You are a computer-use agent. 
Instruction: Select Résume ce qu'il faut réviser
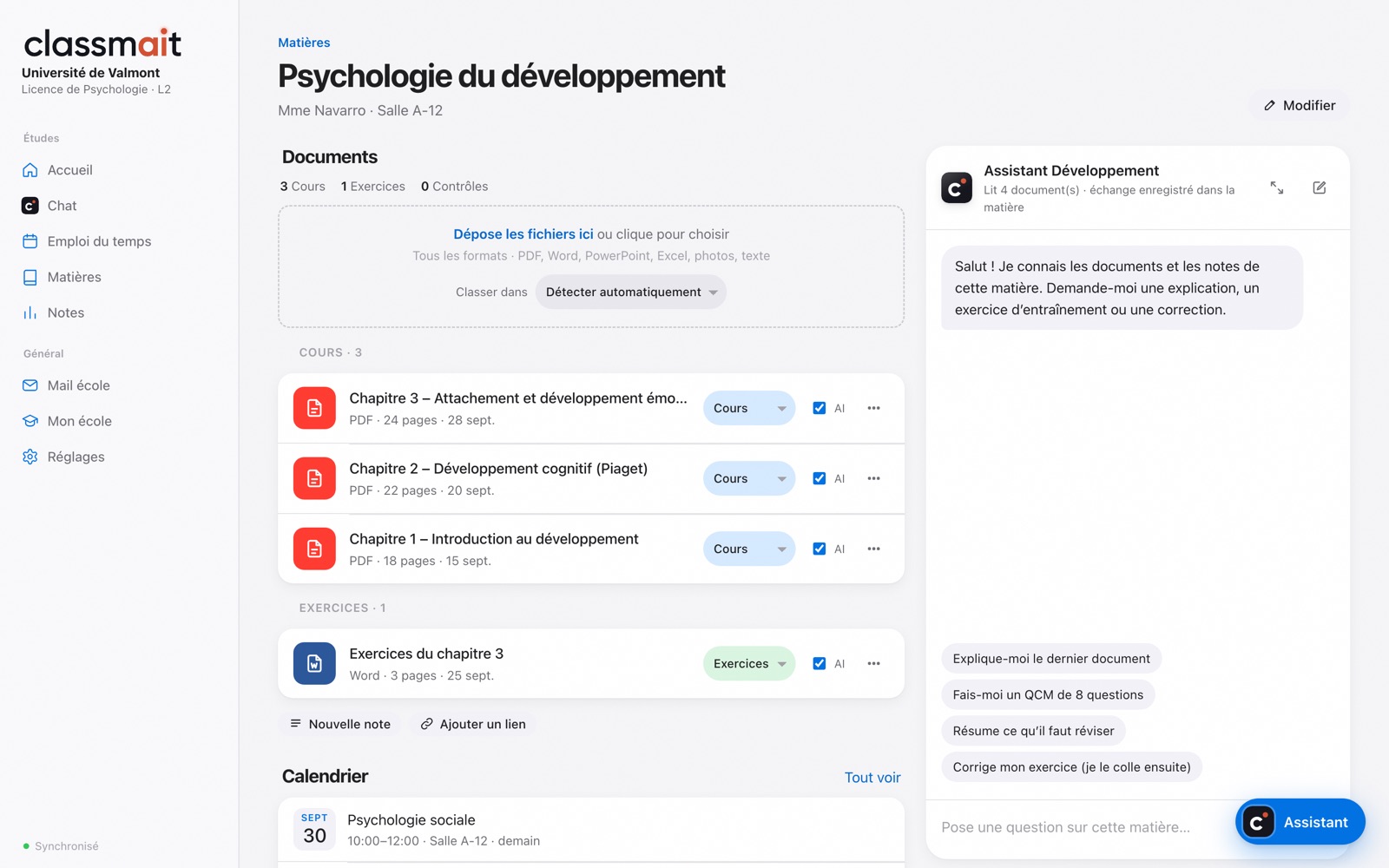1033,731
